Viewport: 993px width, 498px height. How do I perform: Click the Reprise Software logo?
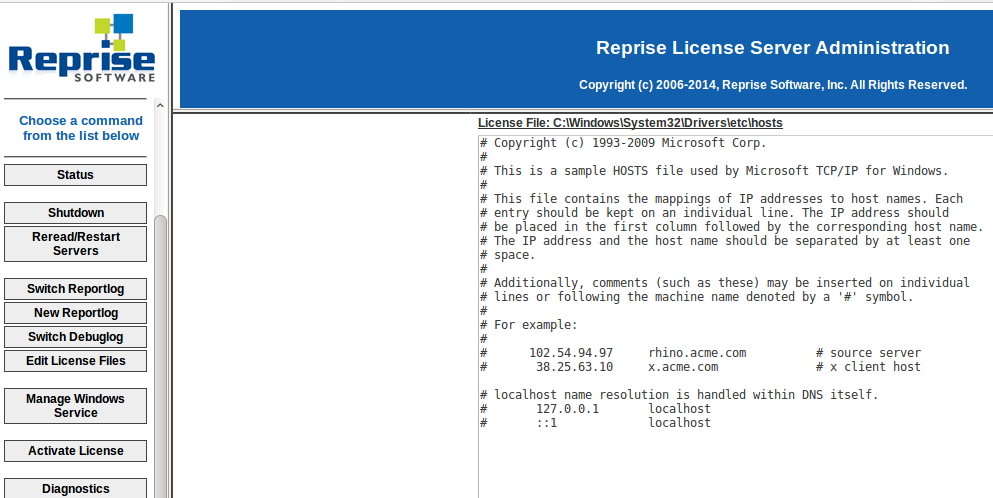82,48
